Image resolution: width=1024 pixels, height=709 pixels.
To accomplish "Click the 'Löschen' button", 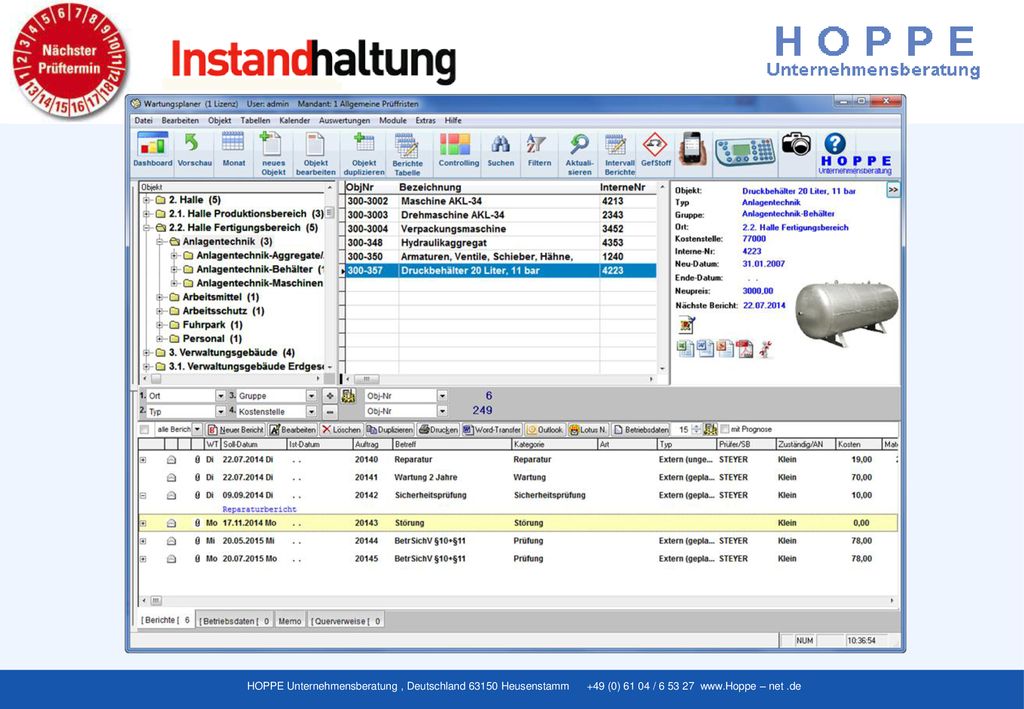I will (x=341, y=430).
